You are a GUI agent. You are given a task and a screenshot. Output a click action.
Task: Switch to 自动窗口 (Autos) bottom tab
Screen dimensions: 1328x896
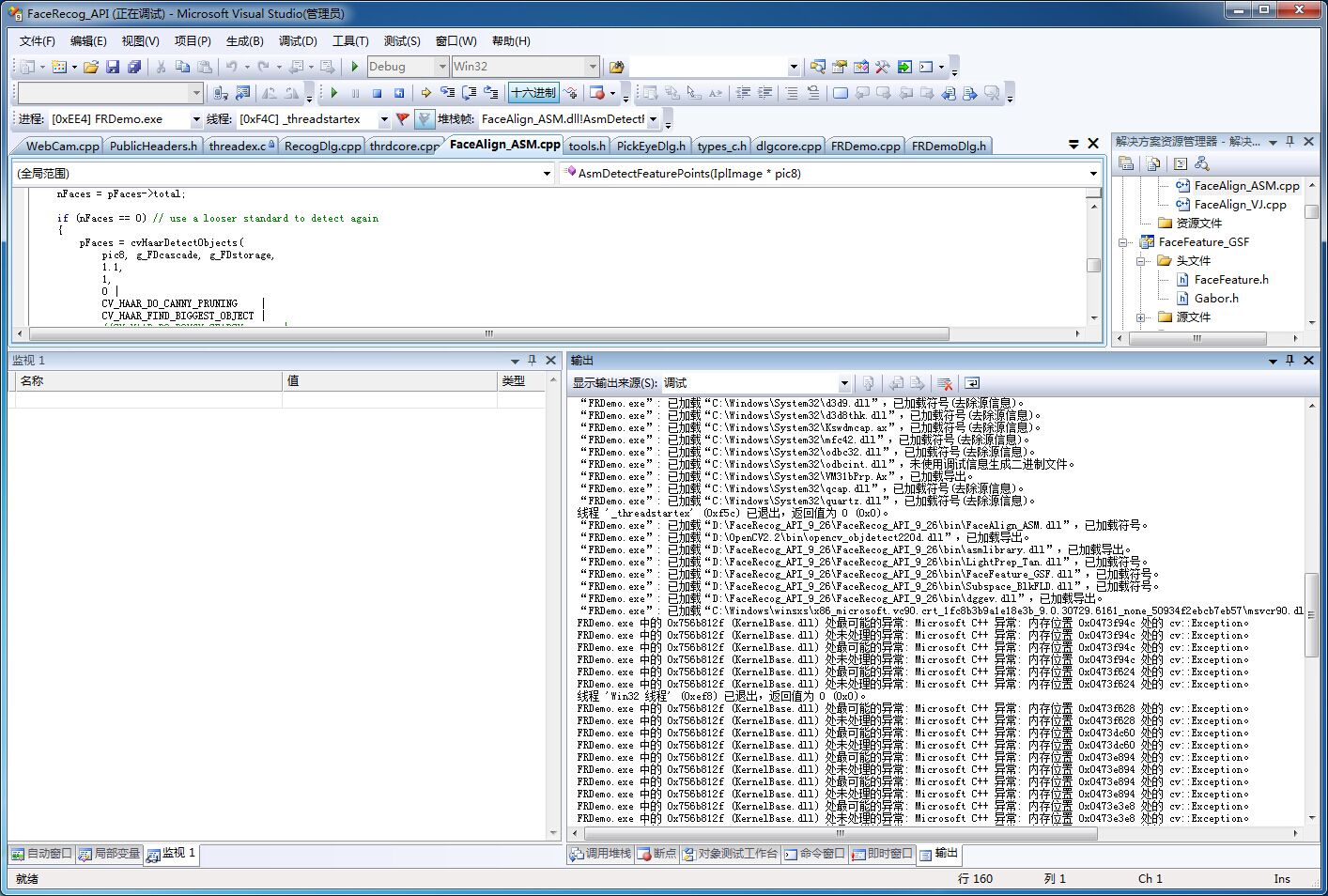click(x=41, y=854)
